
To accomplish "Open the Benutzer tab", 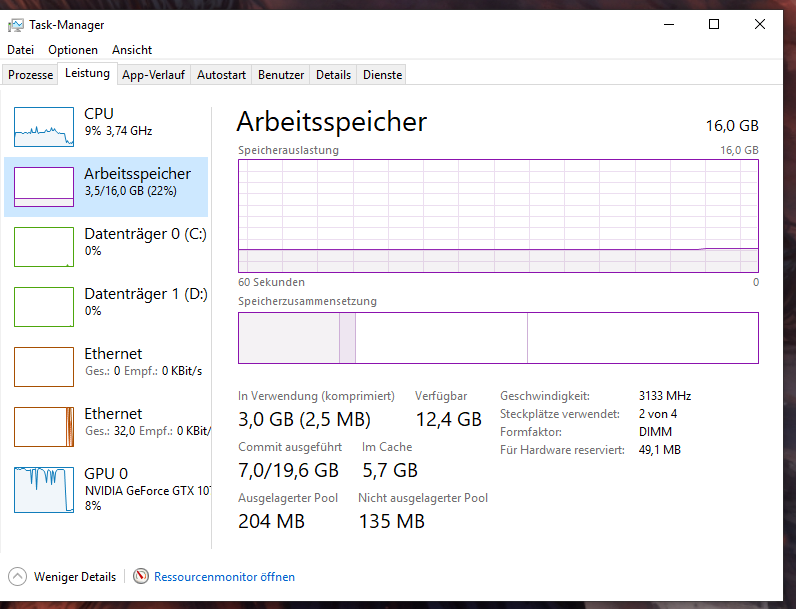I will coord(281,75).
